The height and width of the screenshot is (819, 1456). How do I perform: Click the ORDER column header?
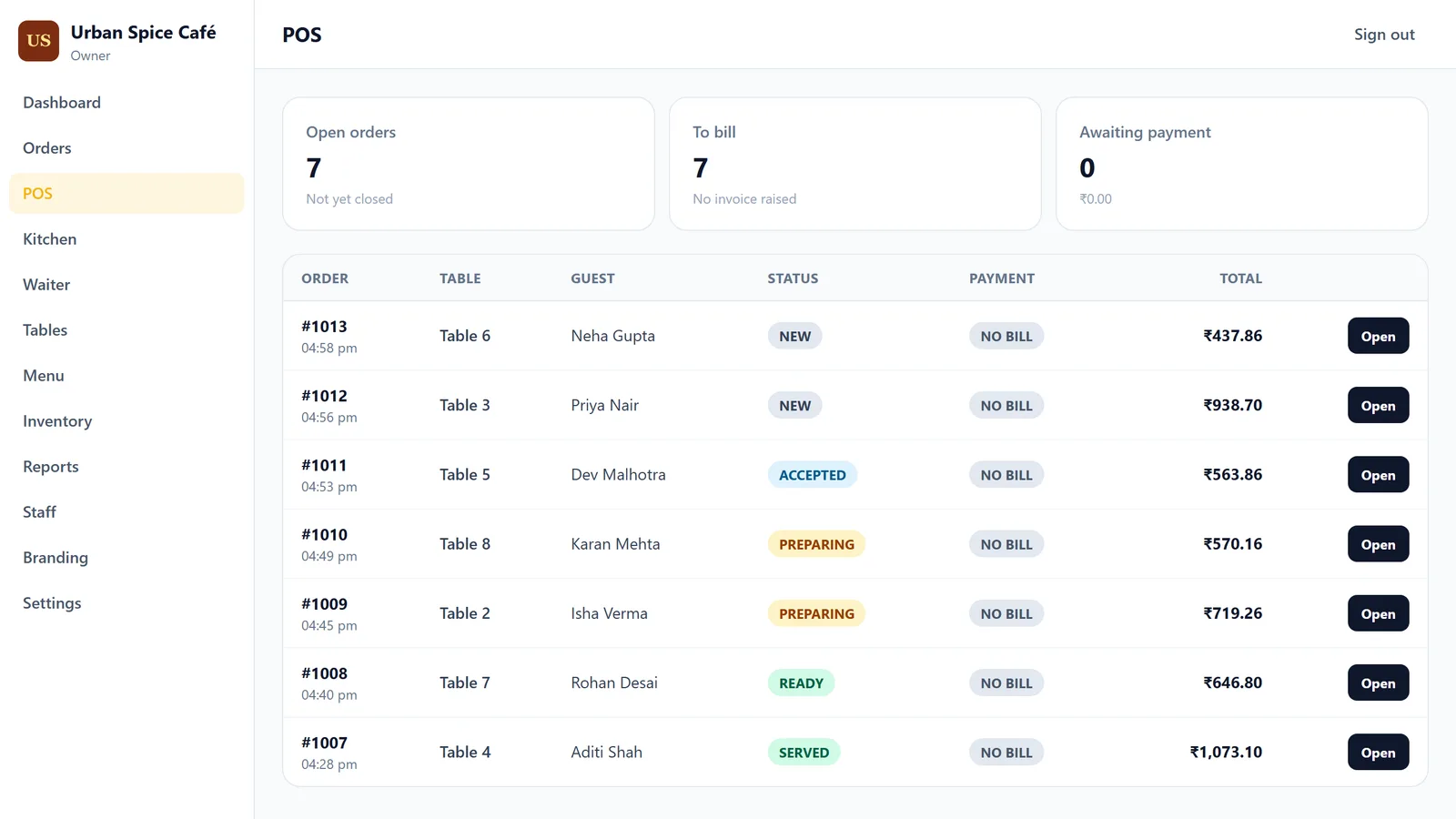pyautogui.click(x=325, y=278)
